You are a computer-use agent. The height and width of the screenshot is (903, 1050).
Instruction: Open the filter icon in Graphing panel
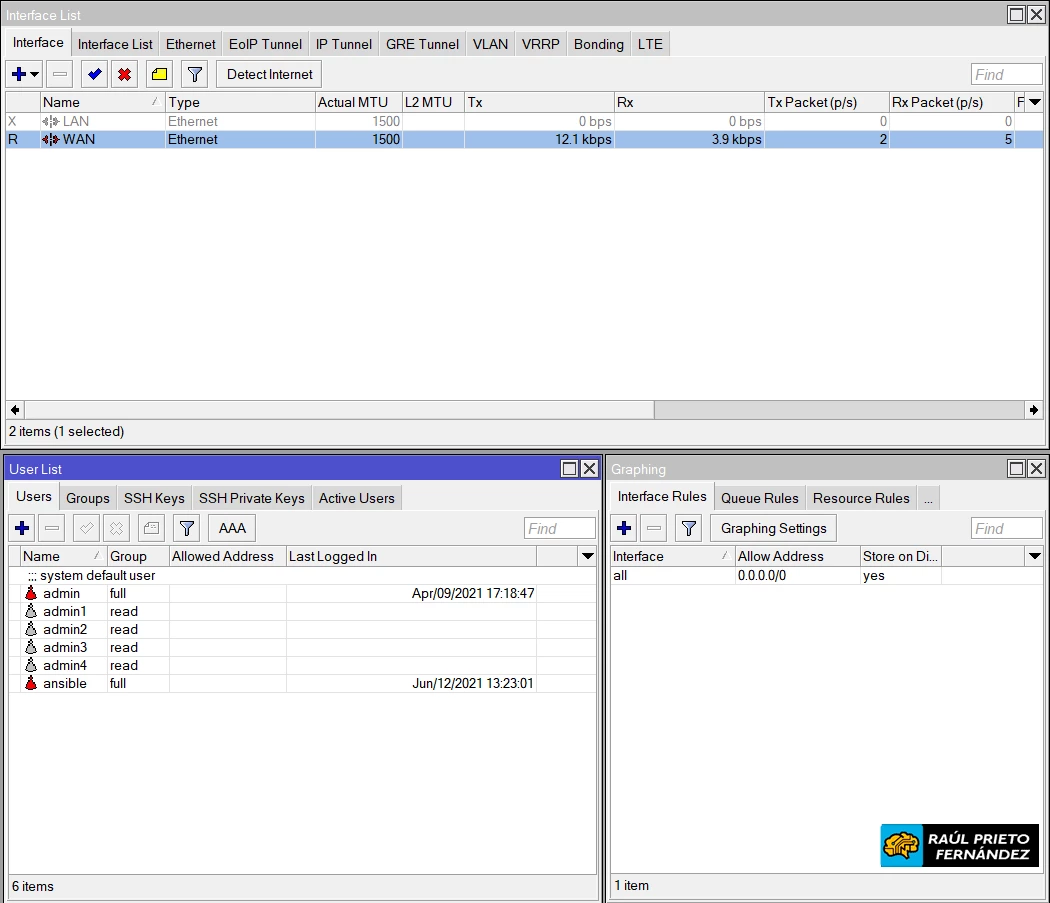point(688,528)
